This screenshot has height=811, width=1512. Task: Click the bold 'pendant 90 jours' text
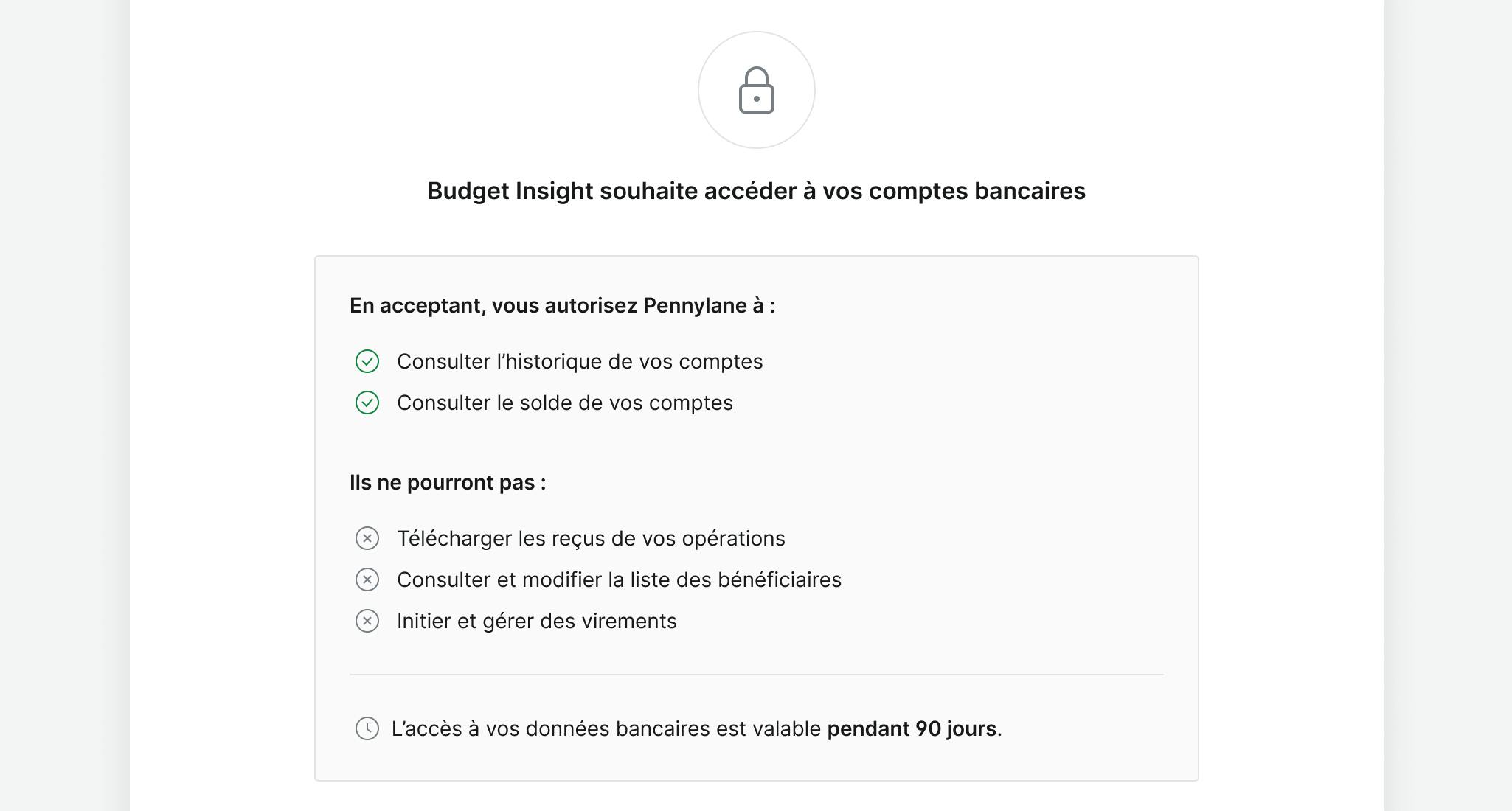tap(912, 728)
